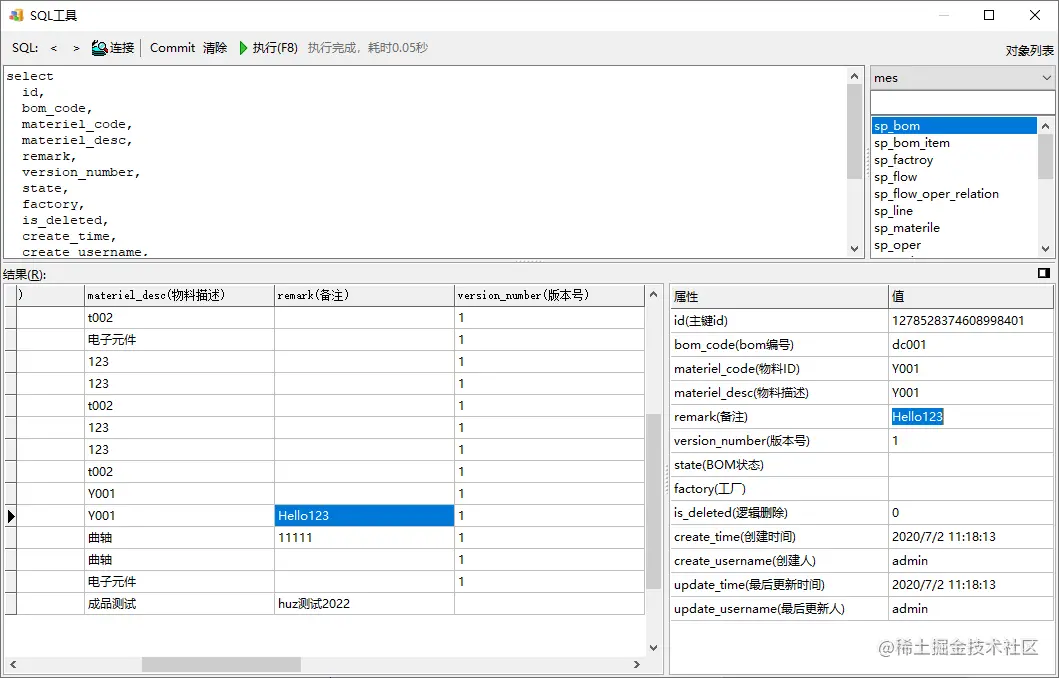Viewport: 1059px width, 678px height.
Task: Maximize the SQL工具 window
Action: tap(989, 15)
